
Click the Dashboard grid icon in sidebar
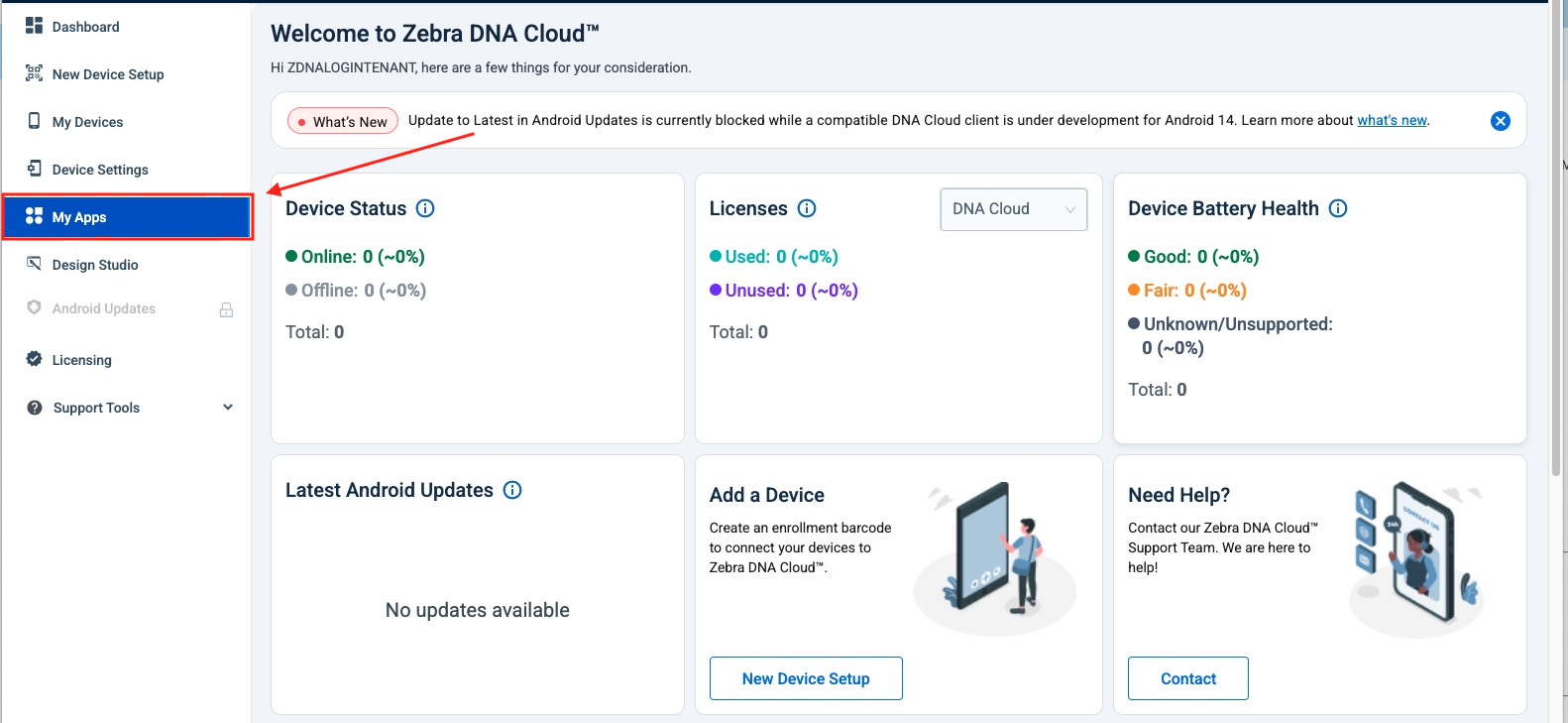click(x=34, y=26)
